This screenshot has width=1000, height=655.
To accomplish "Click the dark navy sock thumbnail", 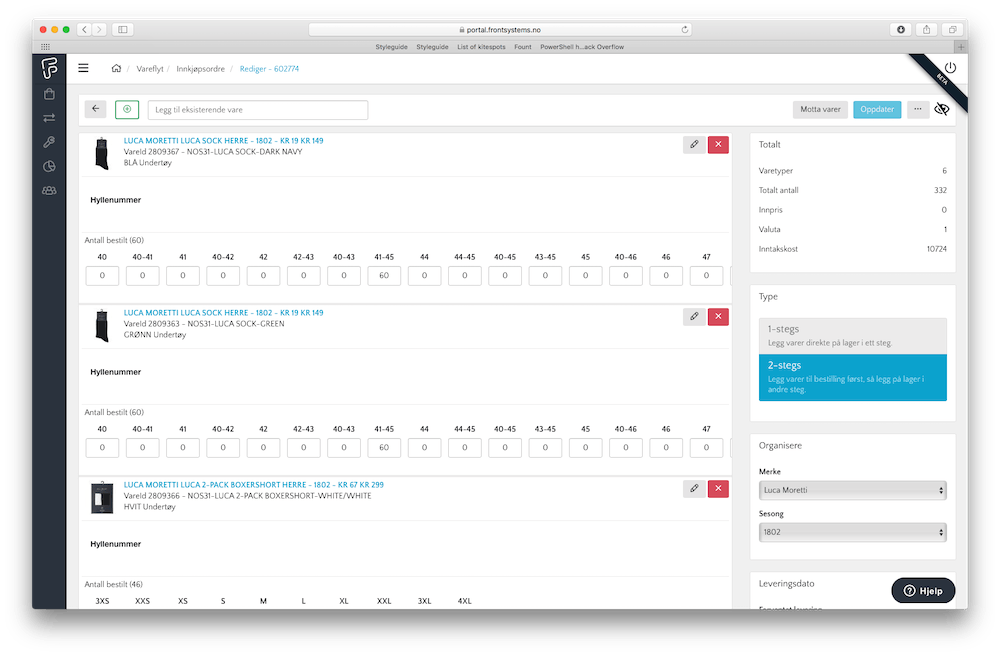I will pyautogui.click(x=102, y=153).
